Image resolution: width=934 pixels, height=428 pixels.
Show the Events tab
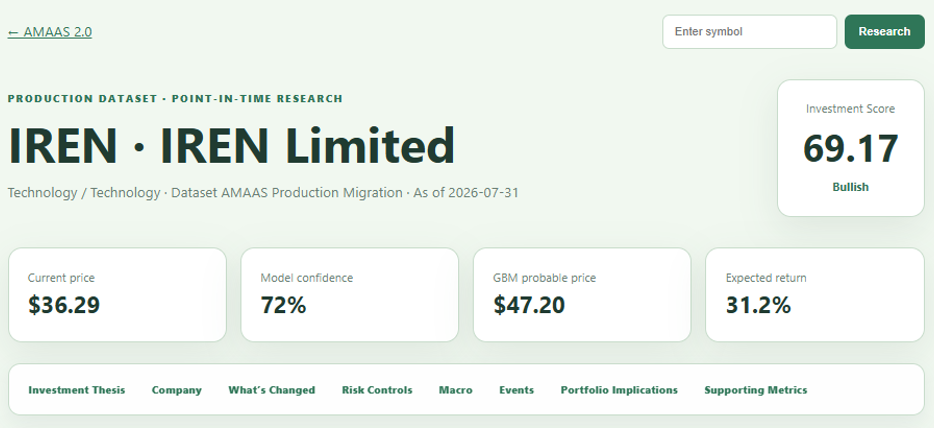pyautogui.click(x=516, y=390)
